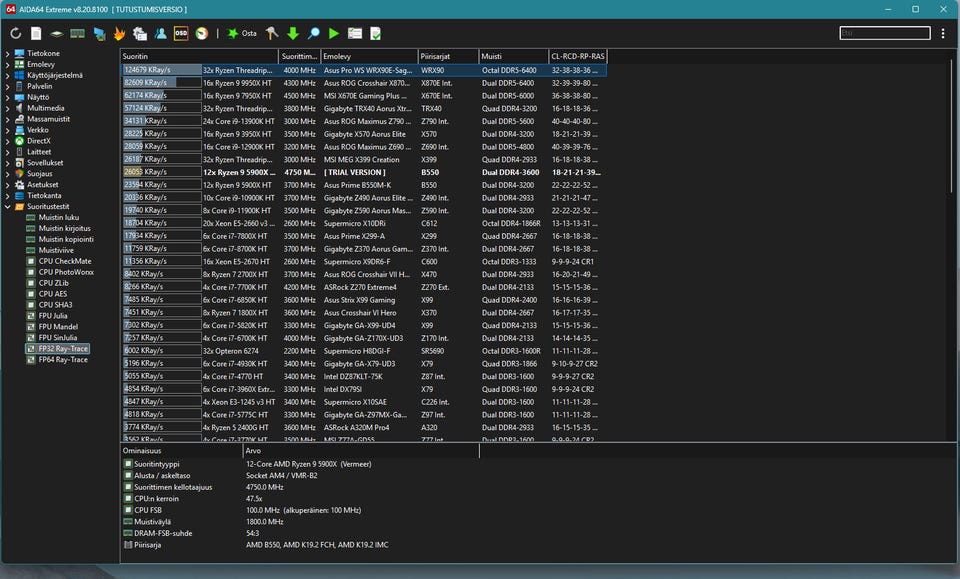Screen dimensions: 960x579
Task: Click the Osta buy button
Action: pyautogui.click(x=241, y=33)
